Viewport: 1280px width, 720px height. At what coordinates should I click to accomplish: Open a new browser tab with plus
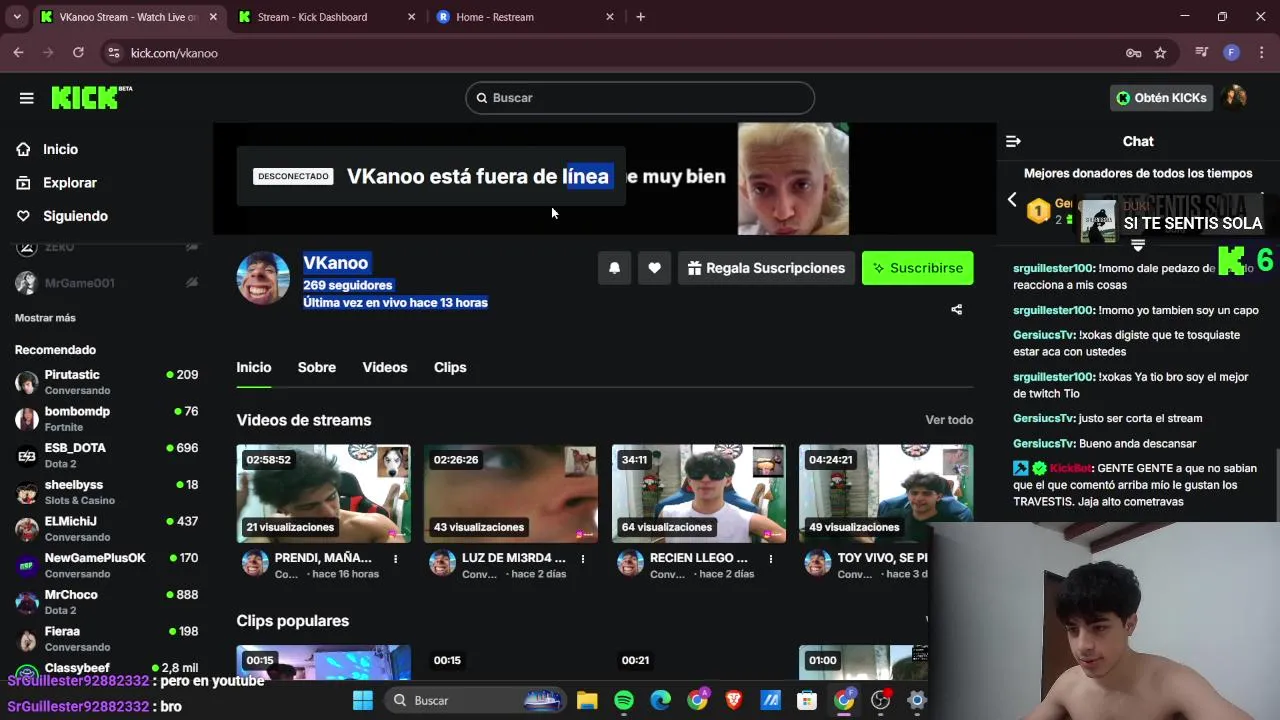pyautogui.click(x=641, y=17)
